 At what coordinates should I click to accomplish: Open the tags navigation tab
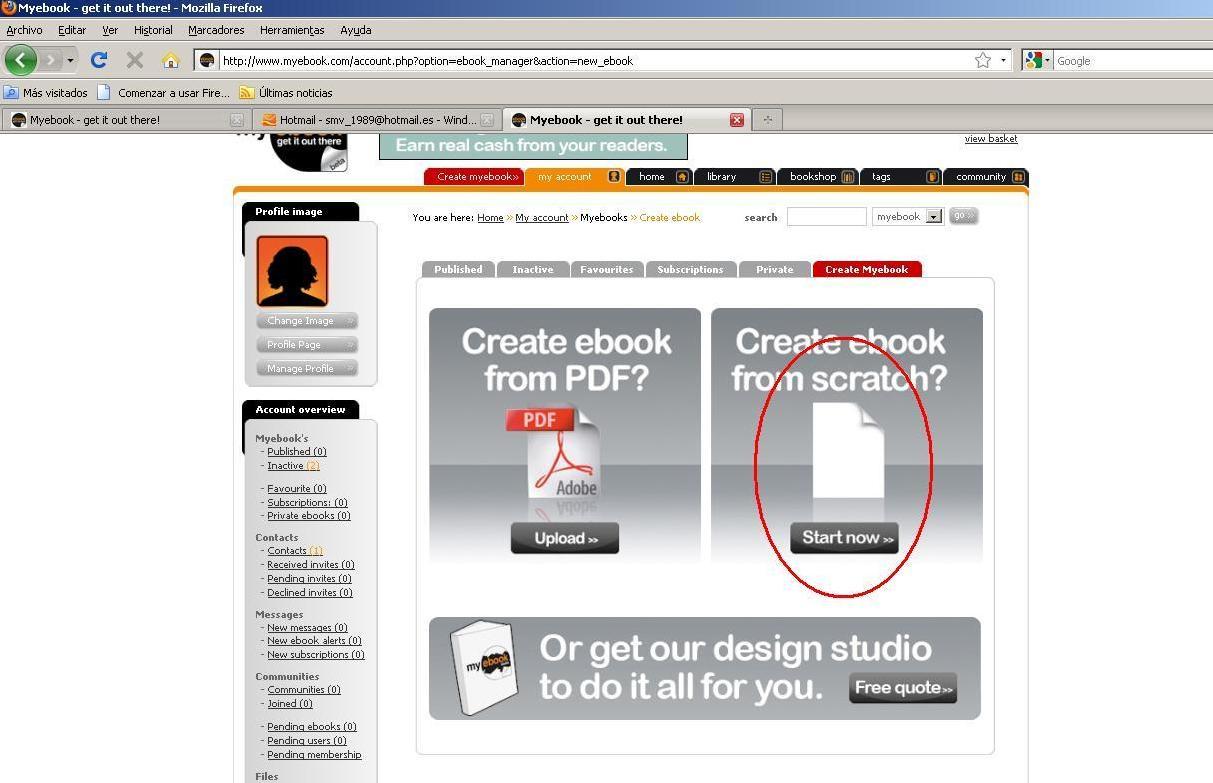click(902, 177)
